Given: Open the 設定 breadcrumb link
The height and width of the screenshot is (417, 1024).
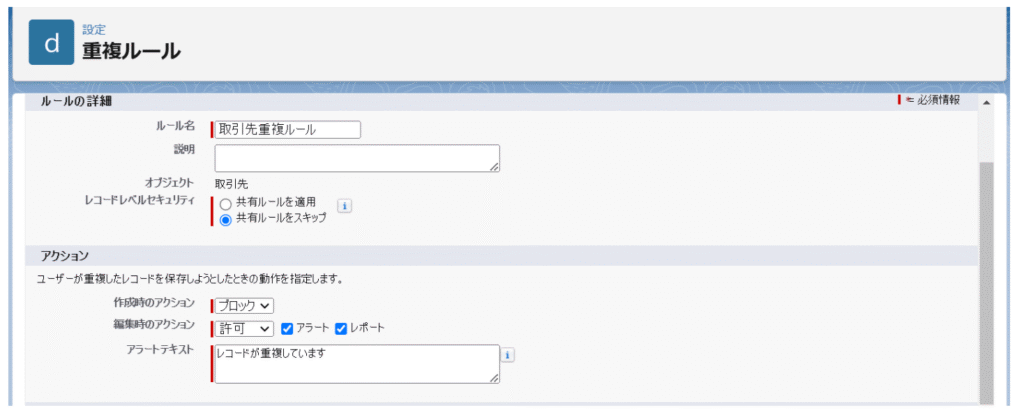Looking at the screenshot, I should coord(94,30).
